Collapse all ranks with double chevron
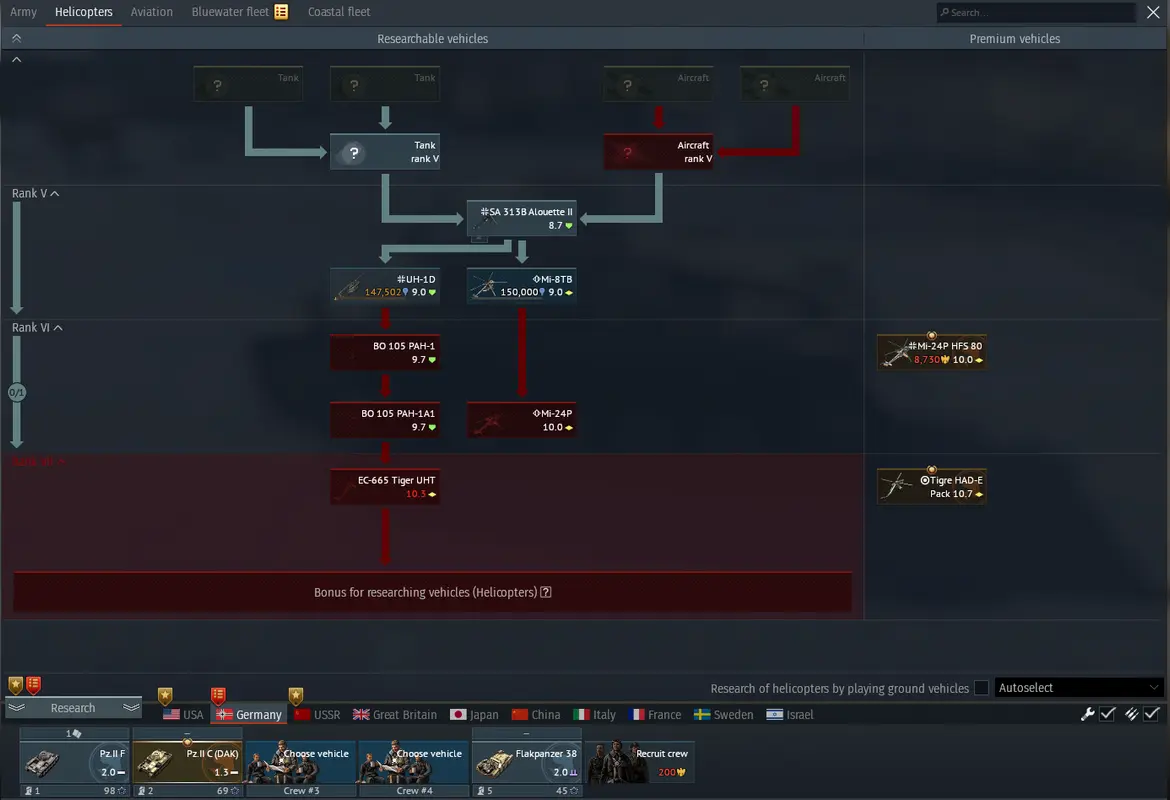Image resolution: width=1170 pixels, height=800 pixels. [x=16, y=38]
